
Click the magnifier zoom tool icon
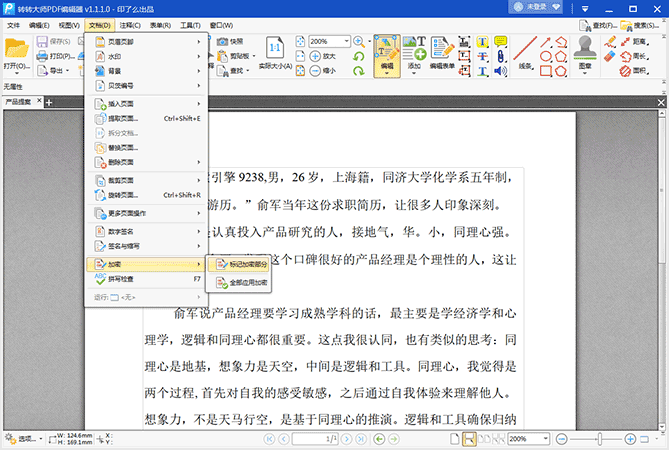coord(359,41)
